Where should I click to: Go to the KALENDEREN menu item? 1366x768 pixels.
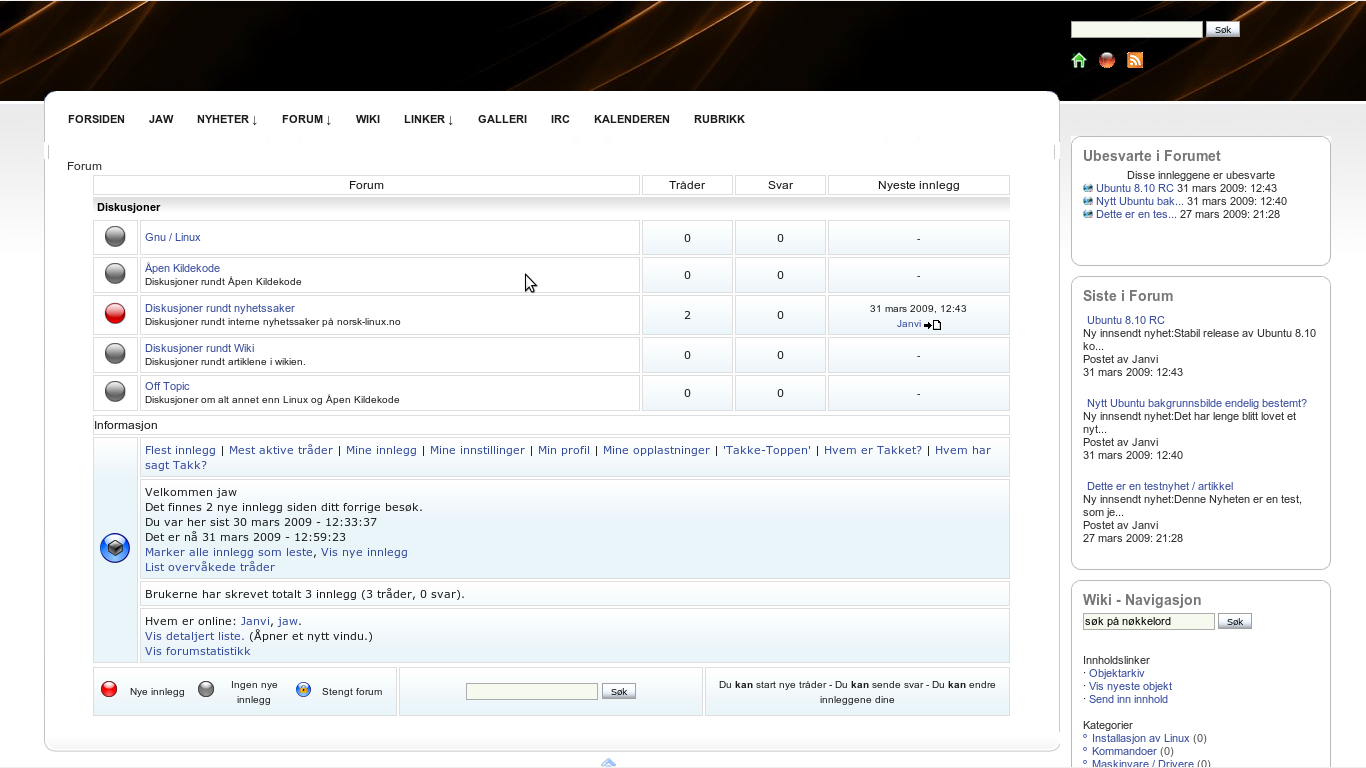631,119
